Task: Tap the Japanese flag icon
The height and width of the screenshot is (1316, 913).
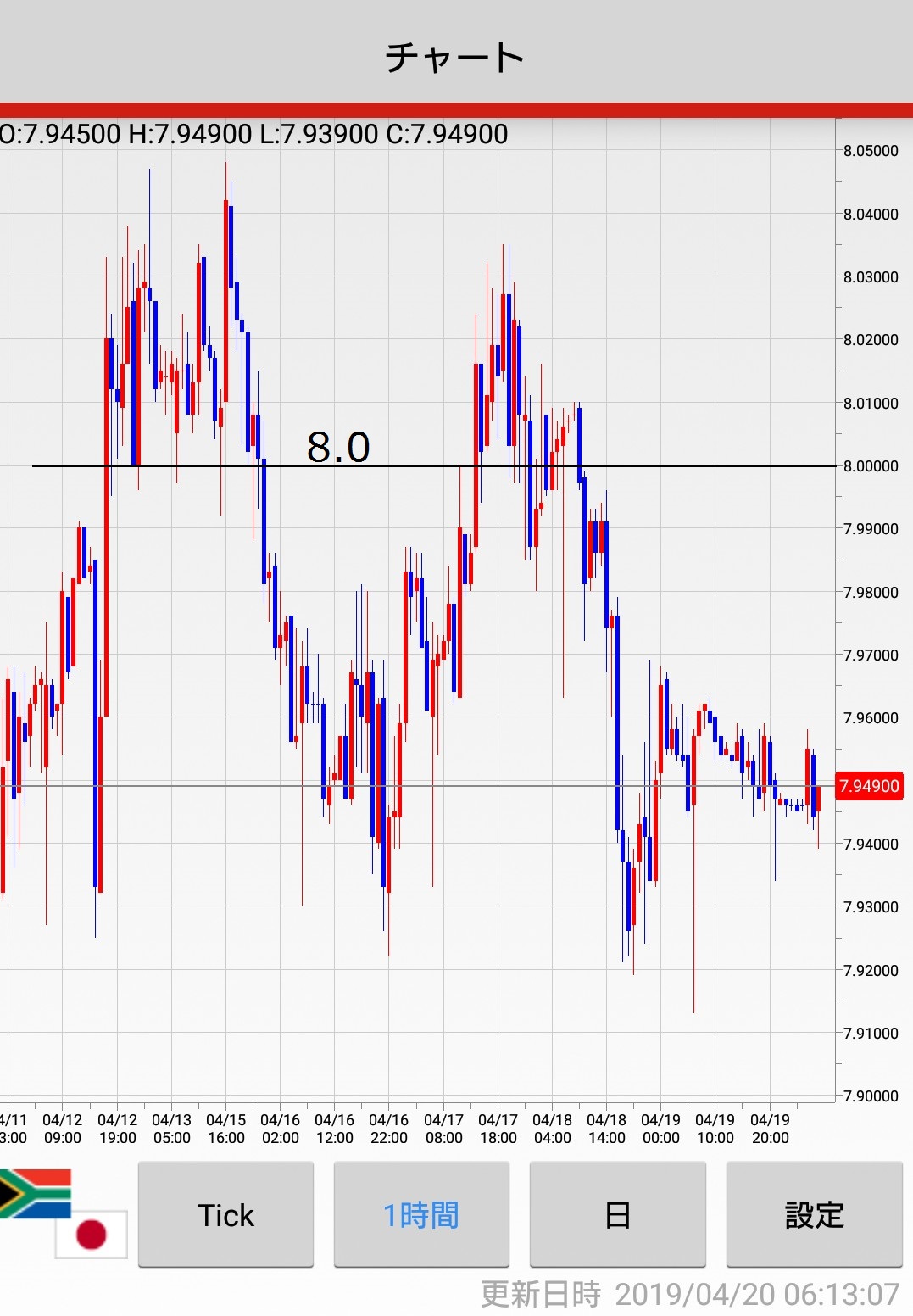Action: [x=92, y=1234]
